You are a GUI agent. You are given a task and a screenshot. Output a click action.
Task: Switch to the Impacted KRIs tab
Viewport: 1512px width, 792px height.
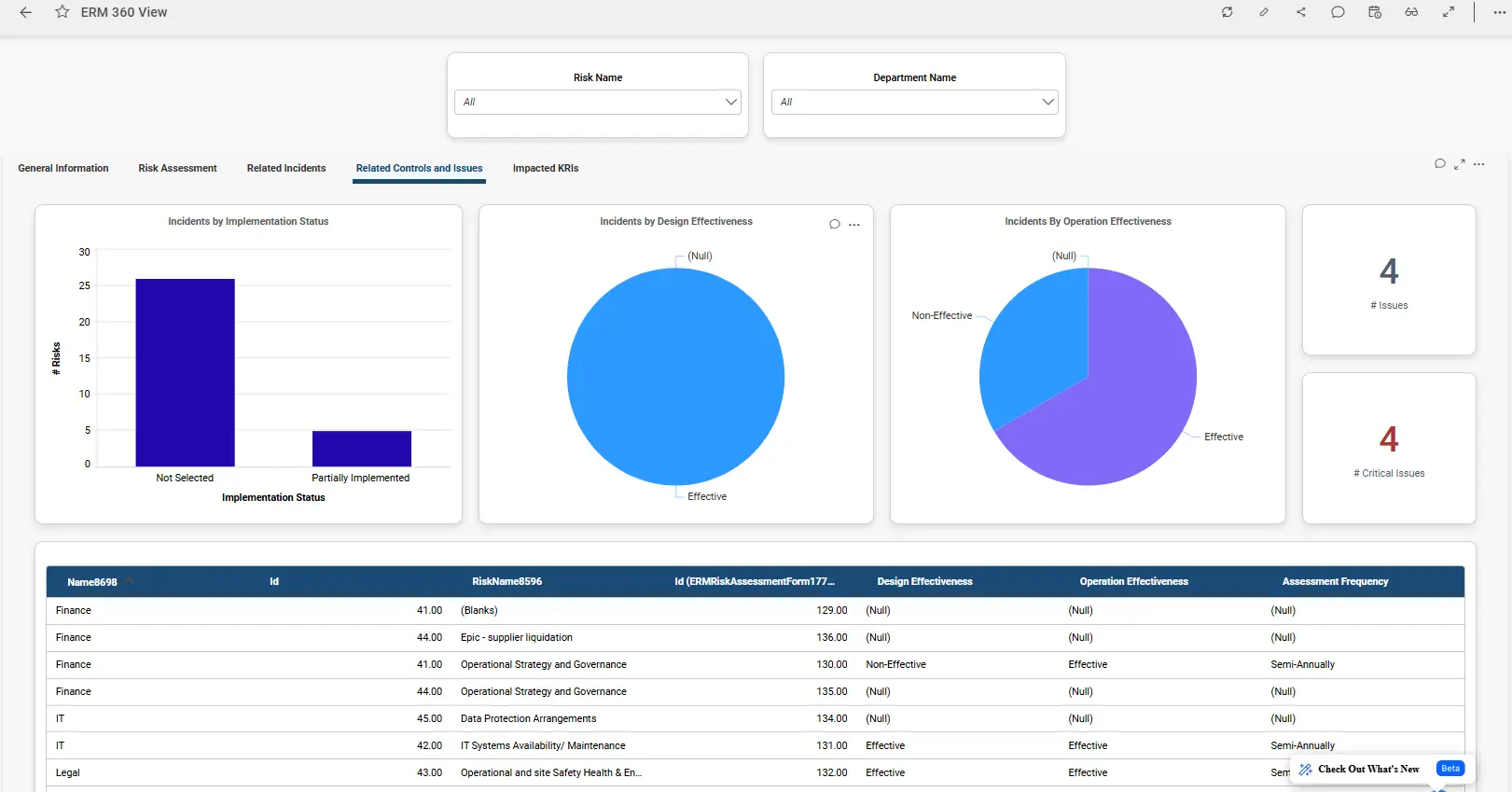point(546,169)
